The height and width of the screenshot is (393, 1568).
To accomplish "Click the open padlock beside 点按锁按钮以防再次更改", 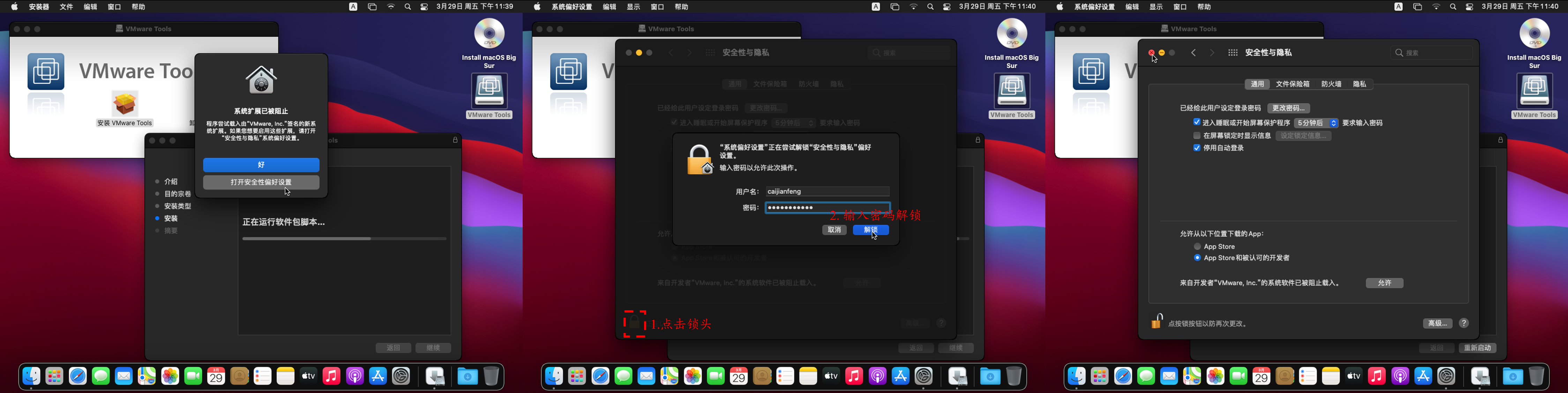I will tap(1157, 321).
